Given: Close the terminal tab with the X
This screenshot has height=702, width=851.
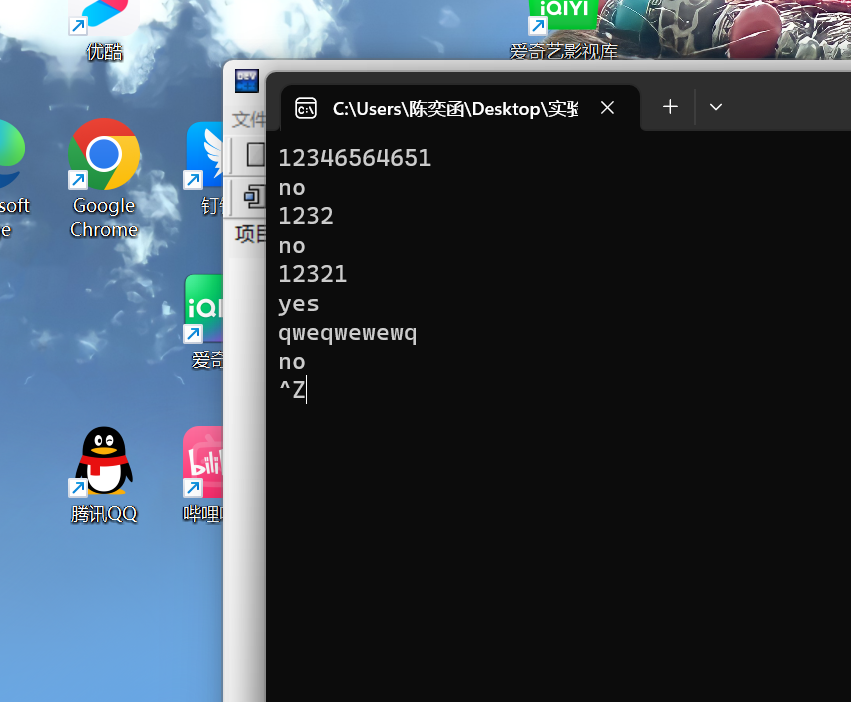Looking at the screenshot, I should click(x=607, y=107).
